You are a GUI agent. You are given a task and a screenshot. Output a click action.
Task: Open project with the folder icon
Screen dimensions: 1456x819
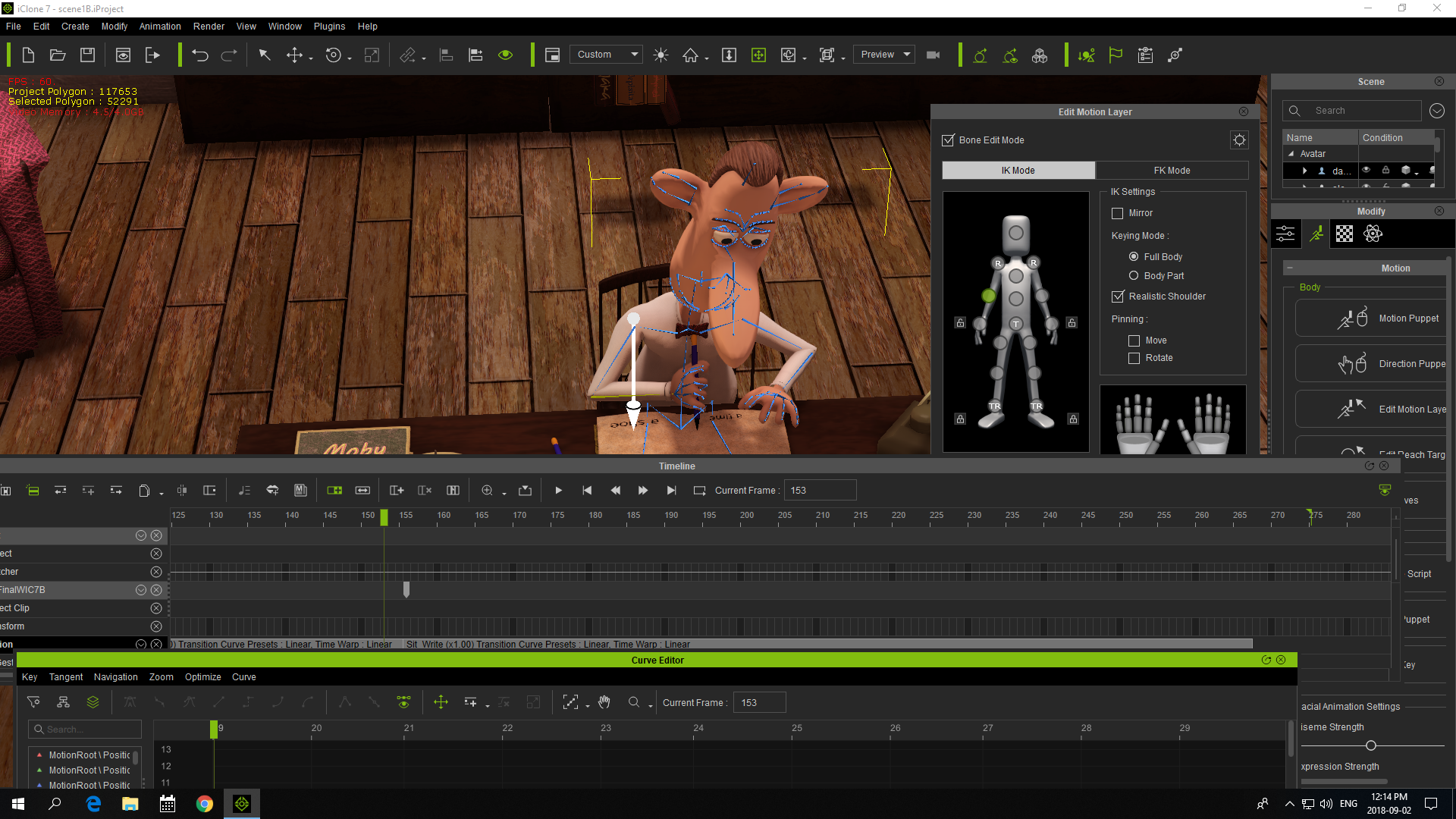pos(58,55)
